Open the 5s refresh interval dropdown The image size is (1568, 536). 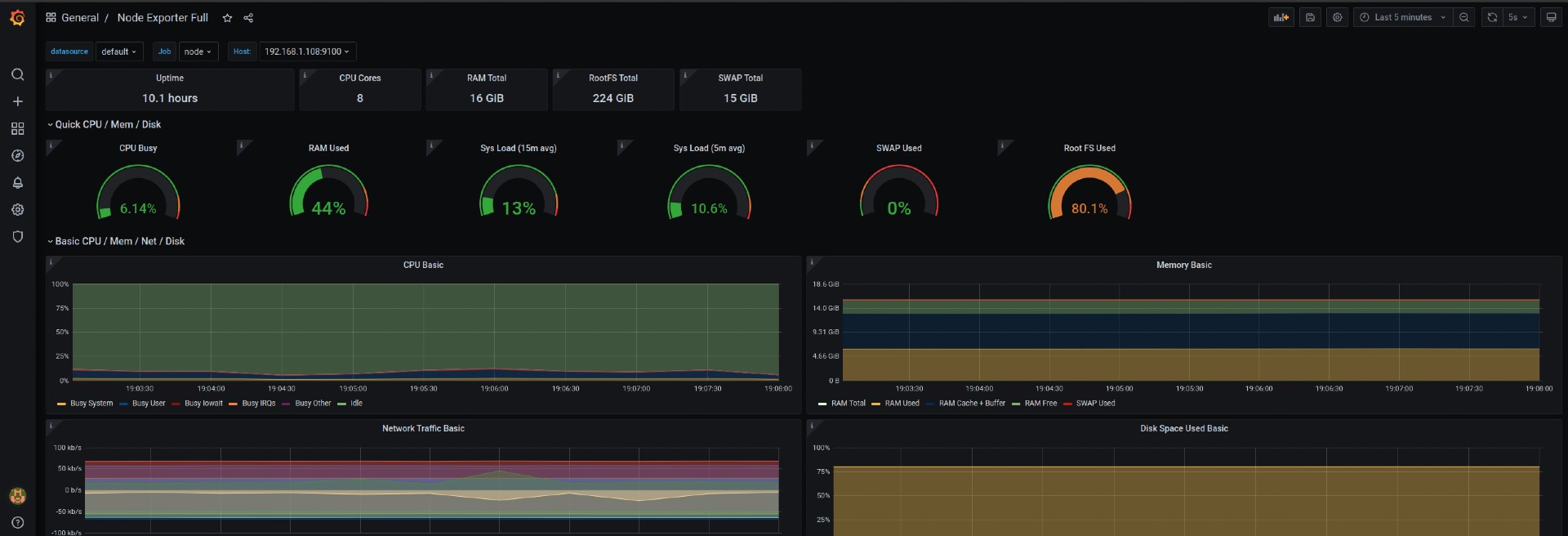pos(1518,17)
